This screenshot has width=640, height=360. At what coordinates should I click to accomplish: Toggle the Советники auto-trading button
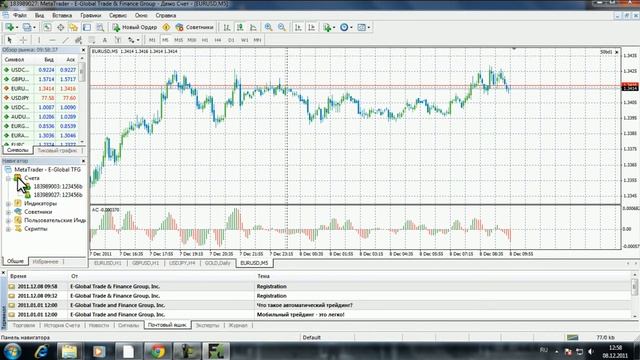194,27
